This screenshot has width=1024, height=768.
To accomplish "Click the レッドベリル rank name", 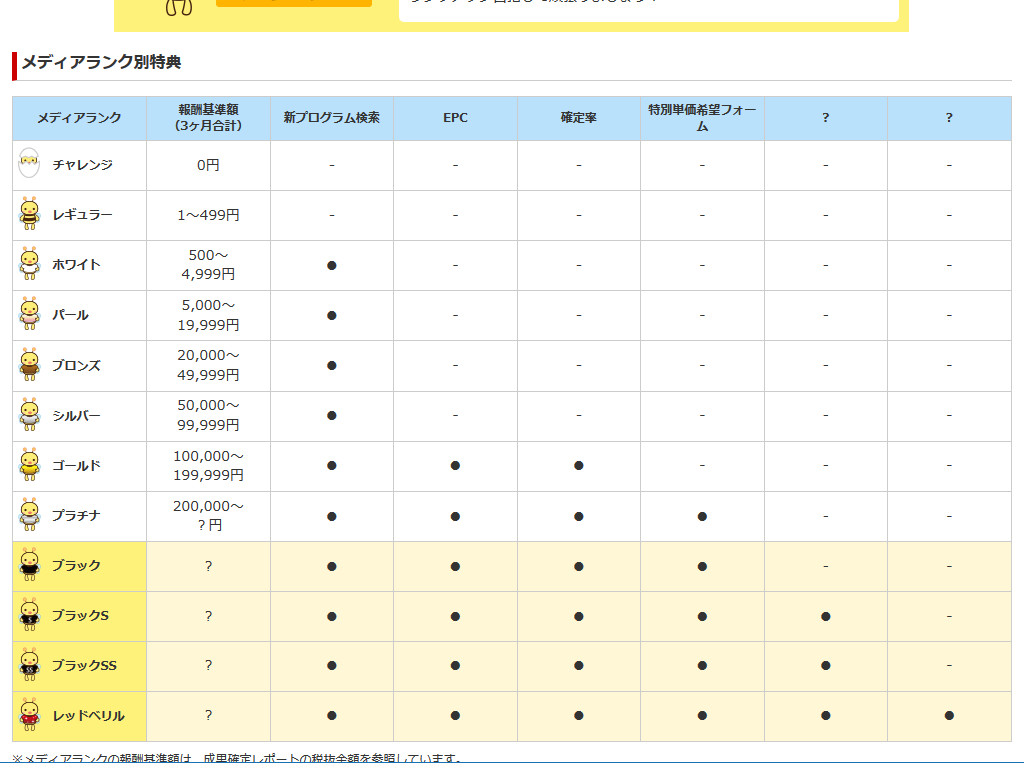I will [89, 716].
